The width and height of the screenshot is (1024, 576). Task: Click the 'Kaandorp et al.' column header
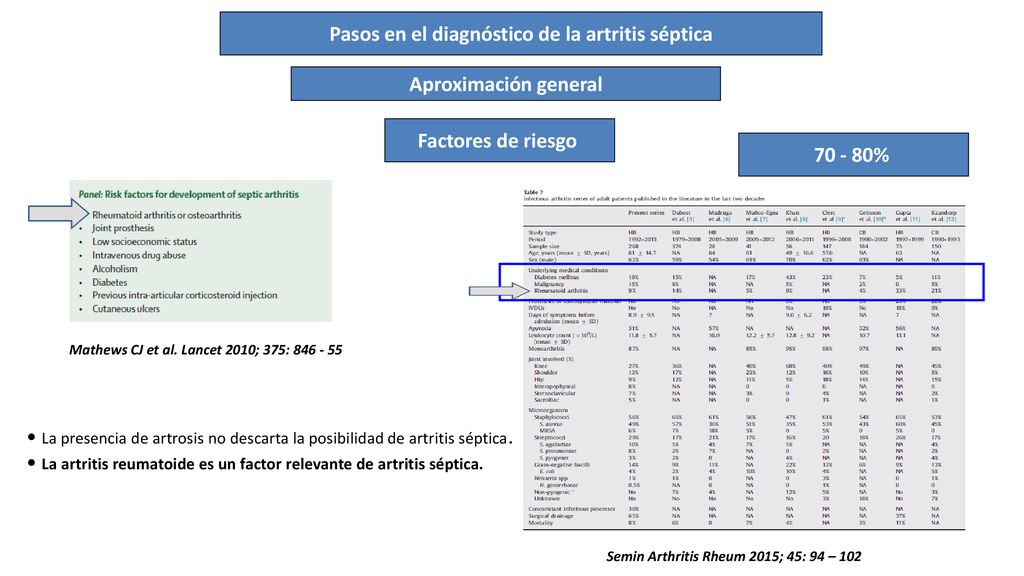[x=944, y=216]
